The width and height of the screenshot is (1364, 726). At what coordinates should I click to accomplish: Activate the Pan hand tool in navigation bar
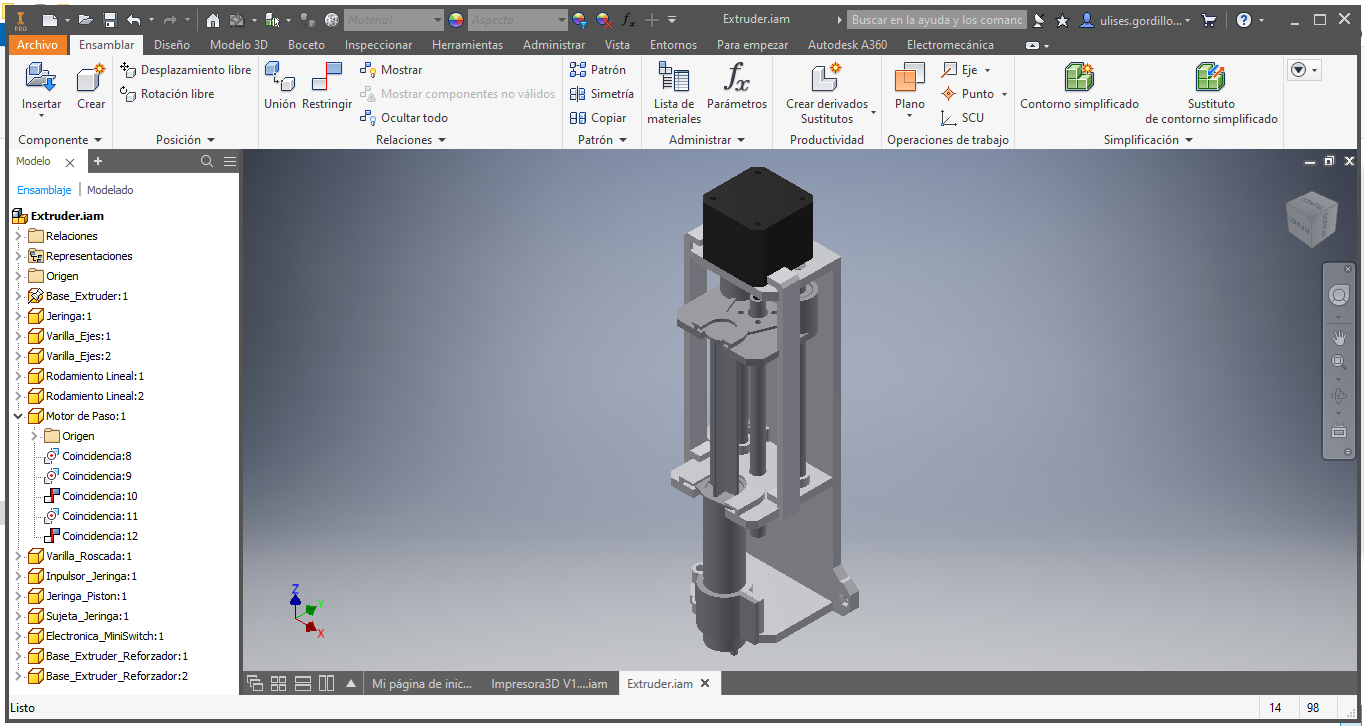tap(1339, 339)
